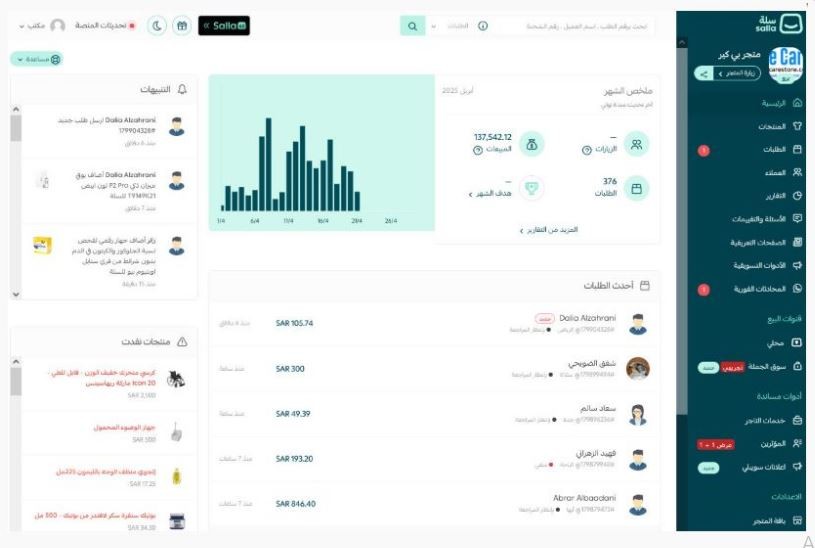Click the out-of-stock warning triangle icon

tap(182, 342)
